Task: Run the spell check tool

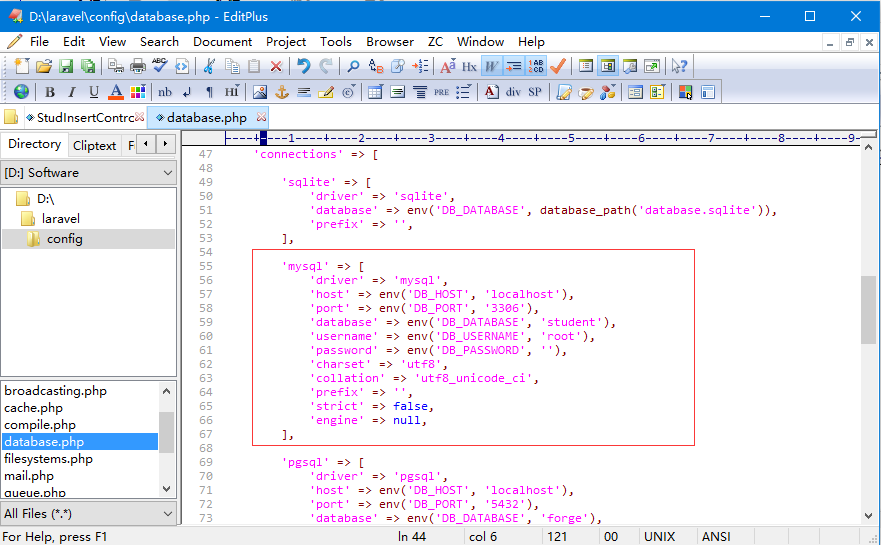Action: click(159, 66)
